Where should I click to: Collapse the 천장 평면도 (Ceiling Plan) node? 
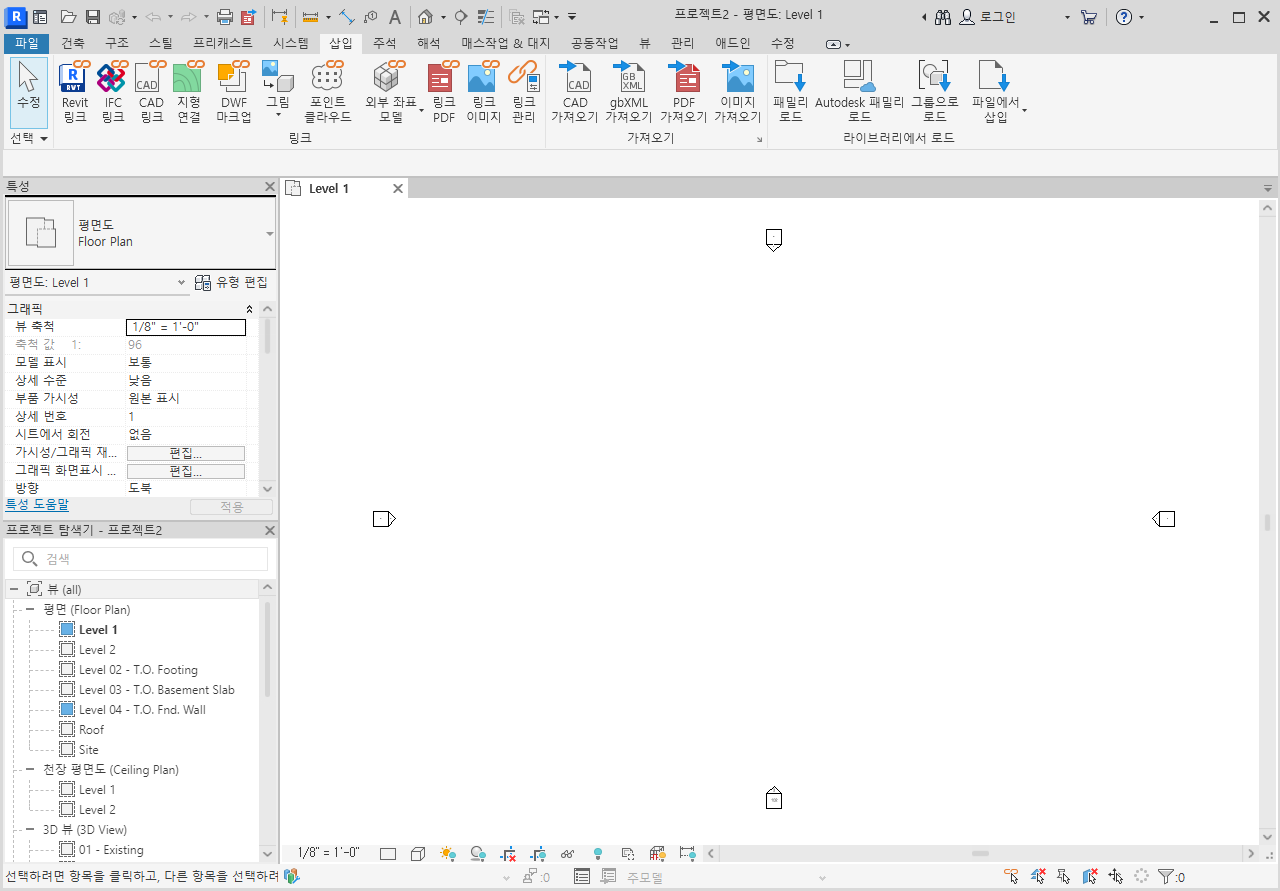point(30,770)
